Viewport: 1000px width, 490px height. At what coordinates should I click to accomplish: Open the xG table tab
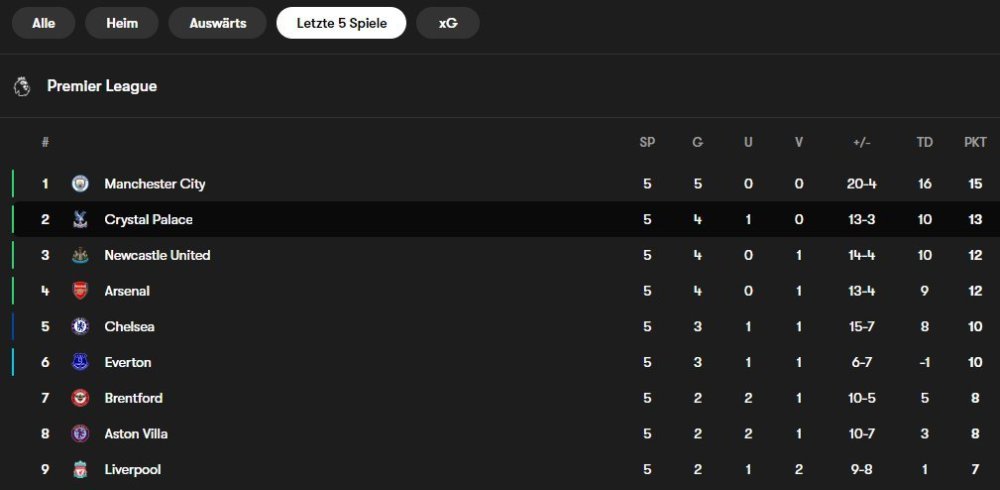click(448, 23)
